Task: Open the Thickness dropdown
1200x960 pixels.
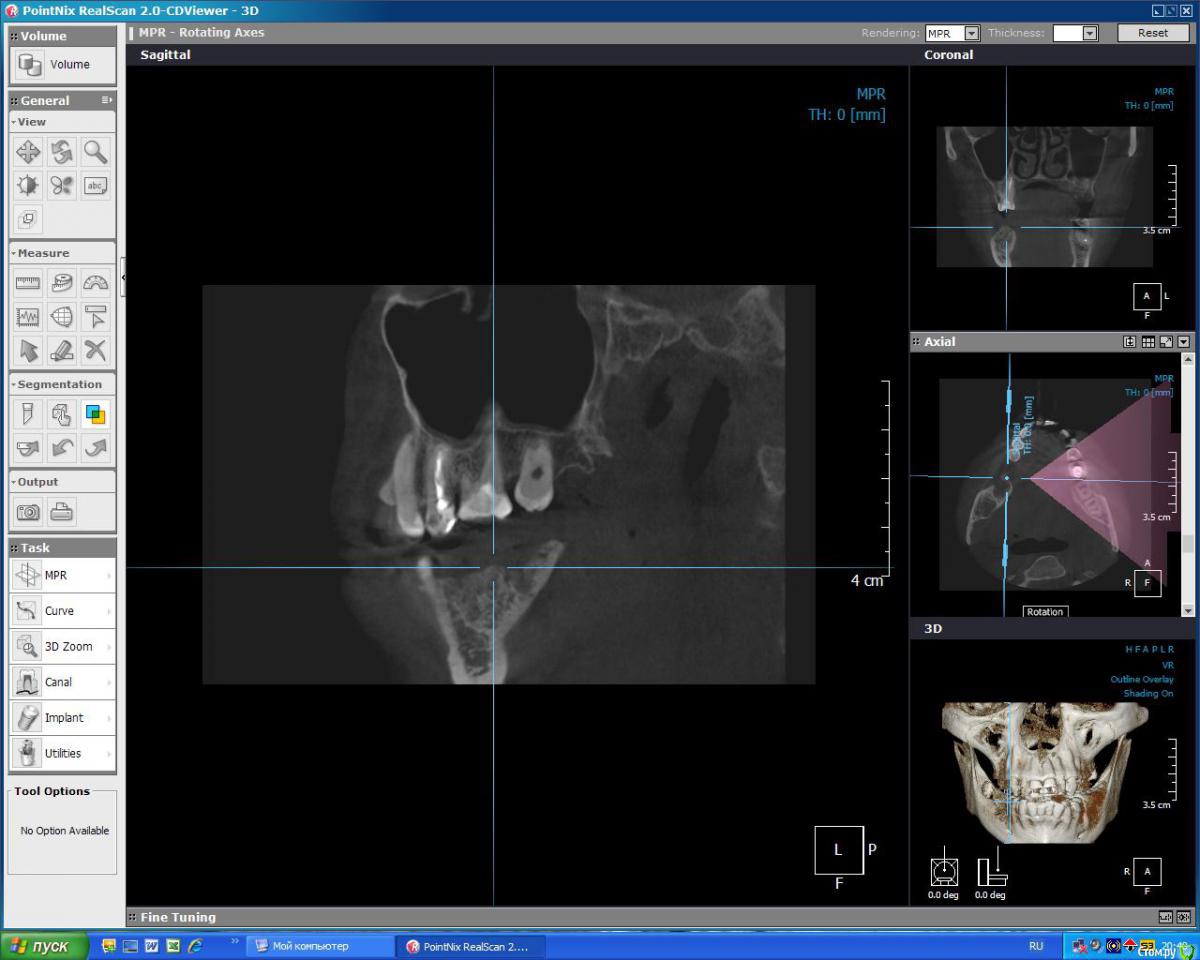Action: coord(1089,33)
